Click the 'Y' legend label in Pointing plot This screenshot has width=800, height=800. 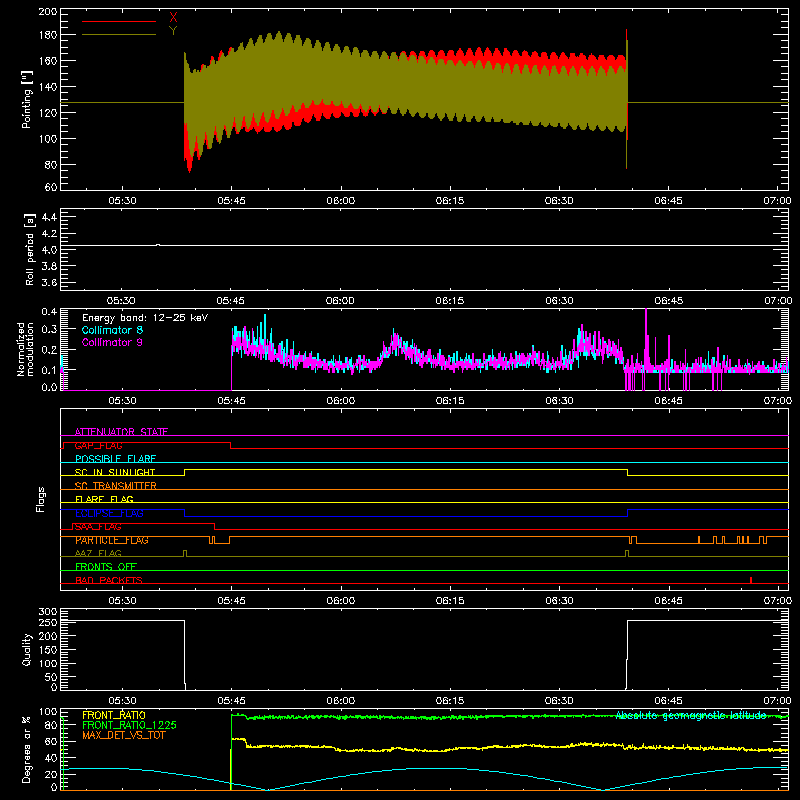point(173,31)
